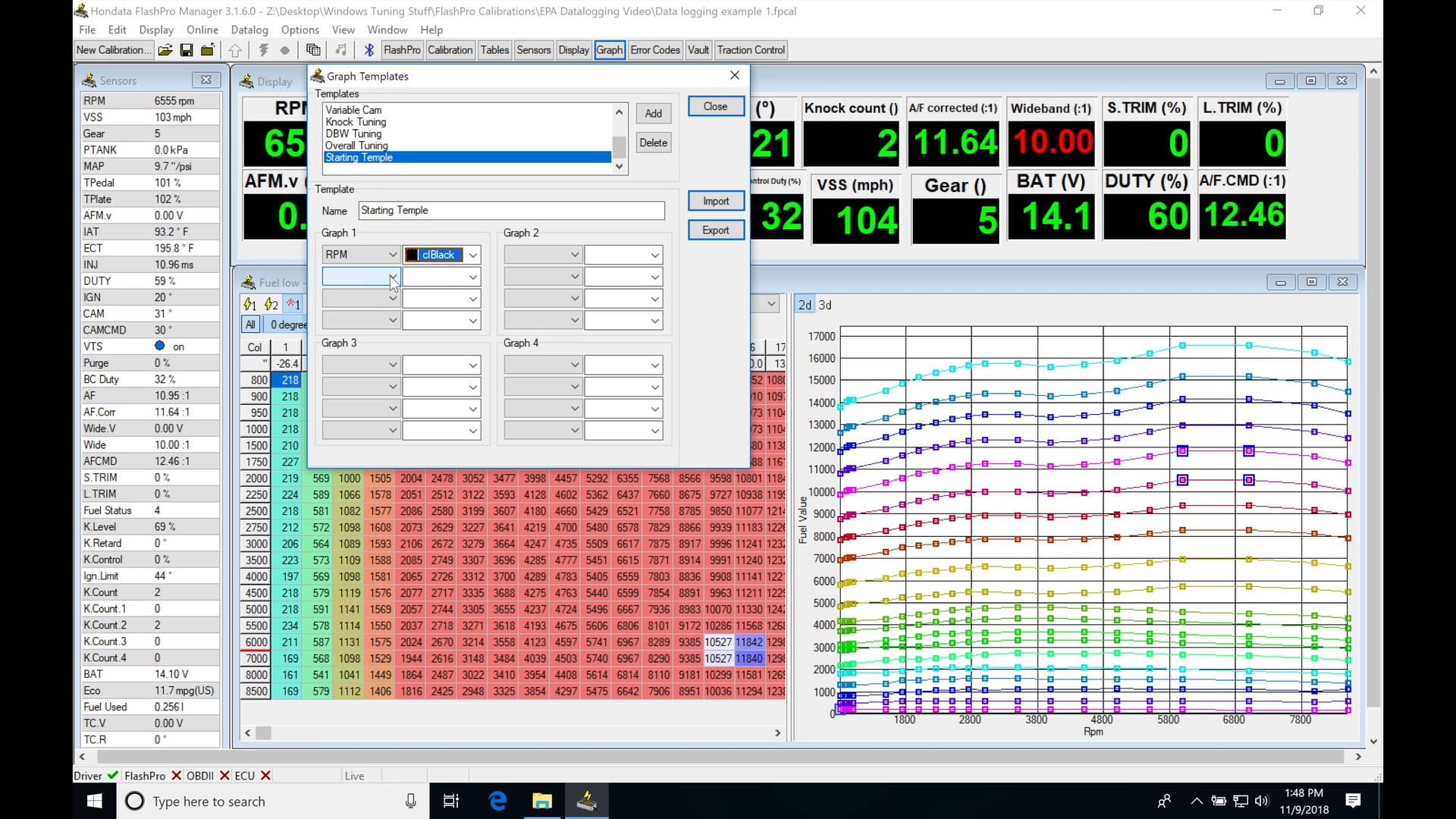1456x819 pixels.
Task: Click the Import template button
Action: coord(715,201)
